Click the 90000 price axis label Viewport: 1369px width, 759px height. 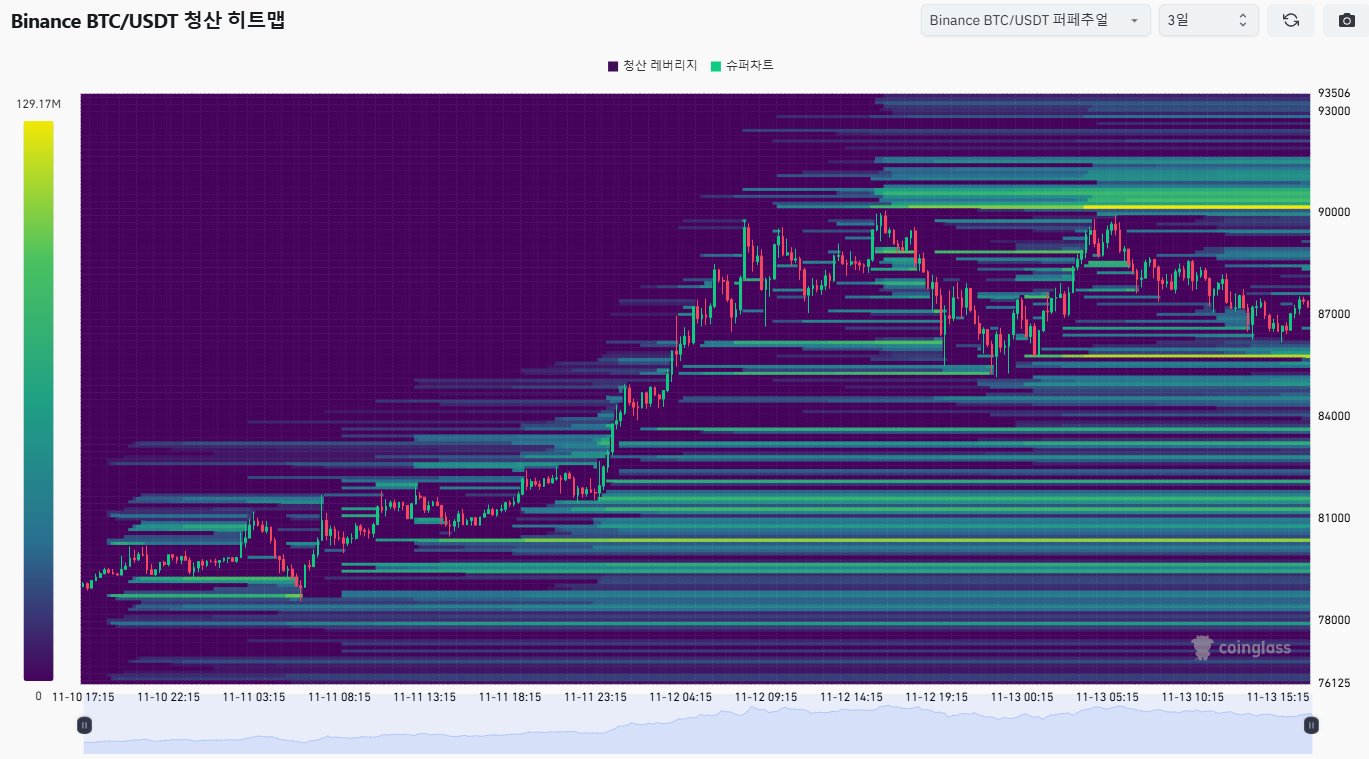[1334, 212]
